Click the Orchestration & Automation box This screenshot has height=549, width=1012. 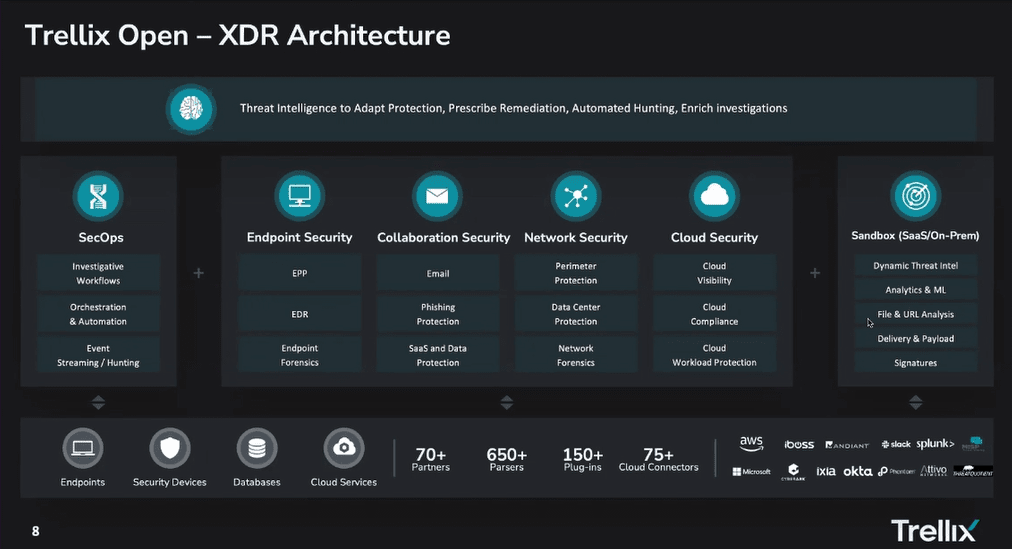(x=98, y=314)
